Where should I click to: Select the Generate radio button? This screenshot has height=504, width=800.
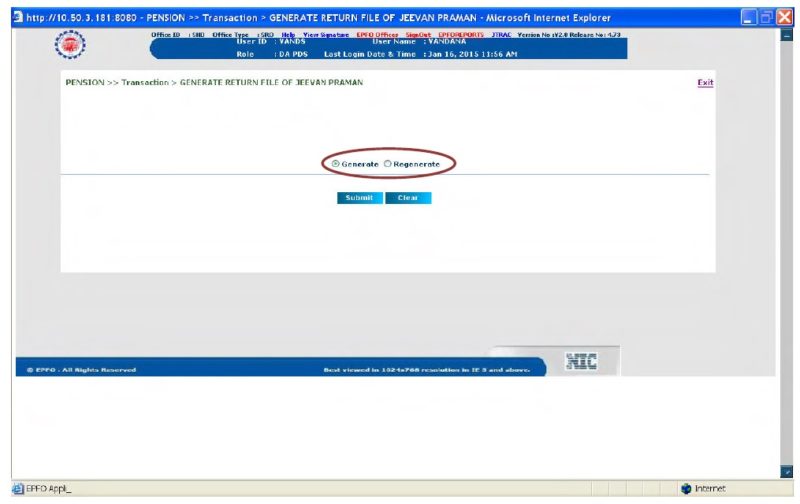(x=336, y=163)
